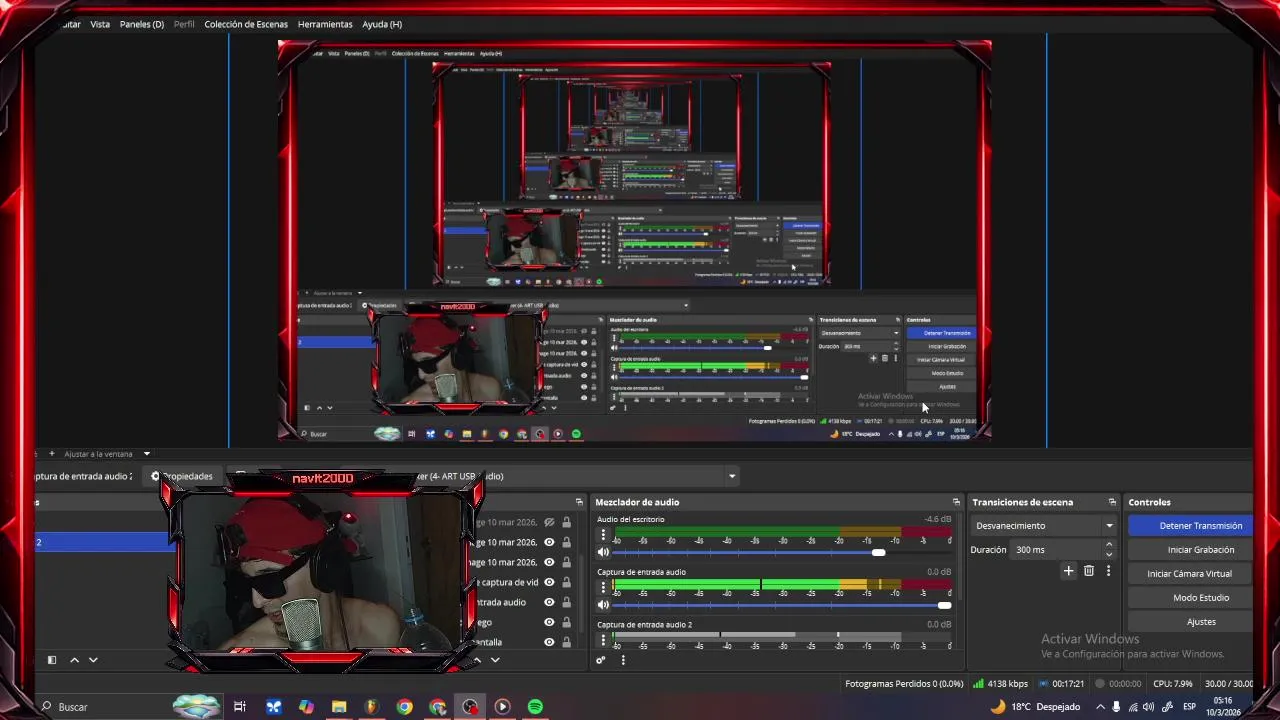The height and width of the screenshot is (720, 1280).
Task: Pop out the sources dock with float icon
Action: pyautogui.click(x=579, y=502)
